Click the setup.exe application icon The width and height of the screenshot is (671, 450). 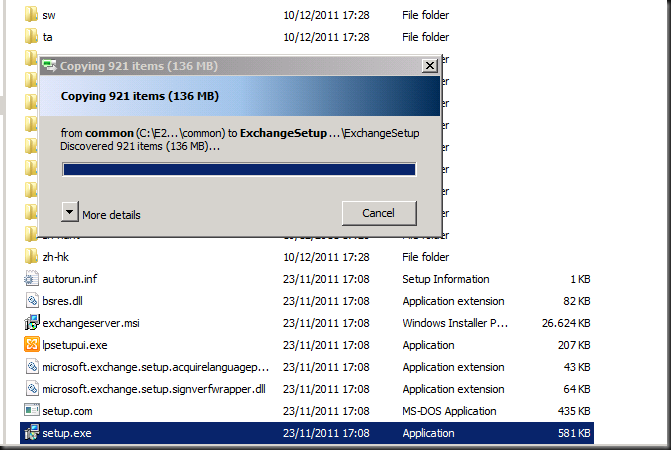[32, 433]
